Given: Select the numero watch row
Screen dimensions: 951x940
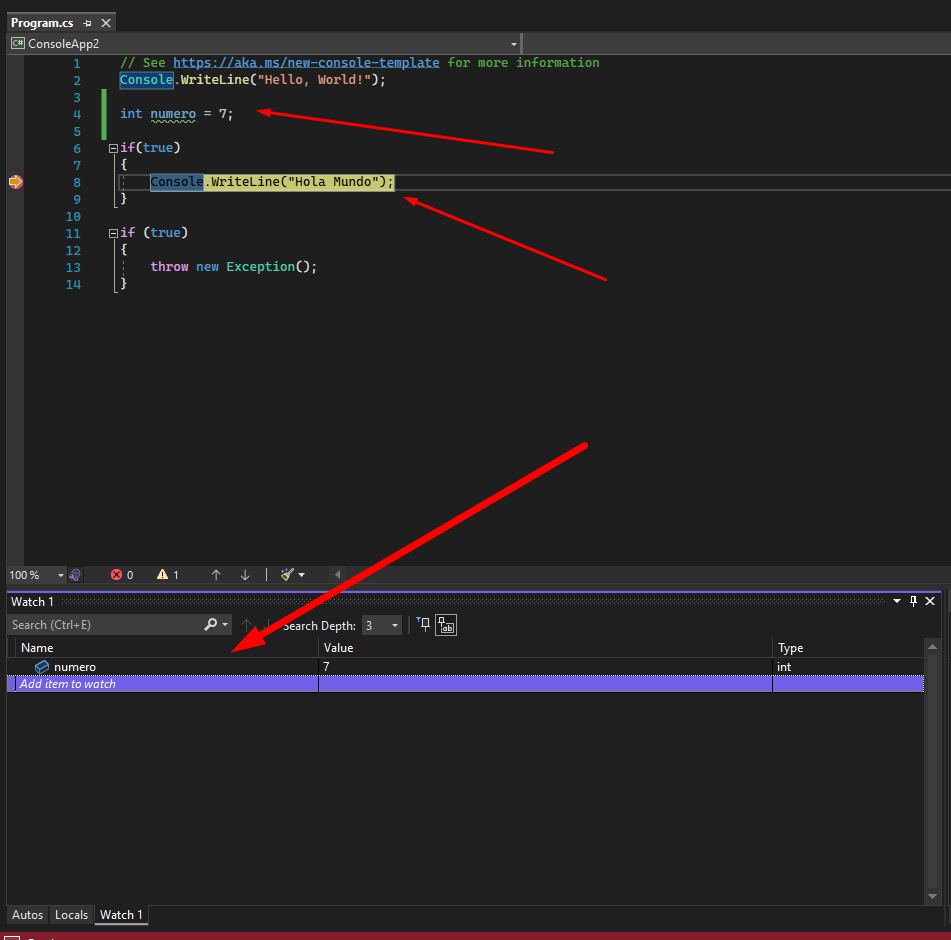Looking at the screenshot, I should click(x=75, y=667).
